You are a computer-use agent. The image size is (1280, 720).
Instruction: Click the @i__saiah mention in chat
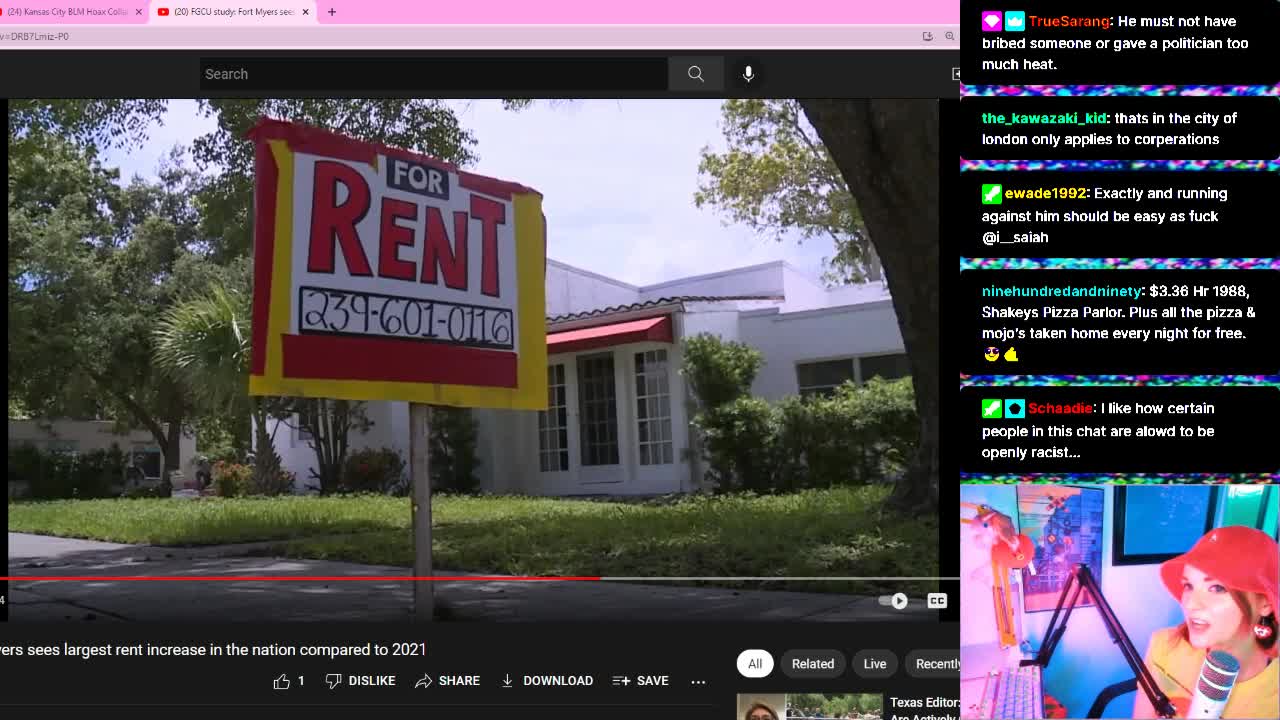point(1015,237)
